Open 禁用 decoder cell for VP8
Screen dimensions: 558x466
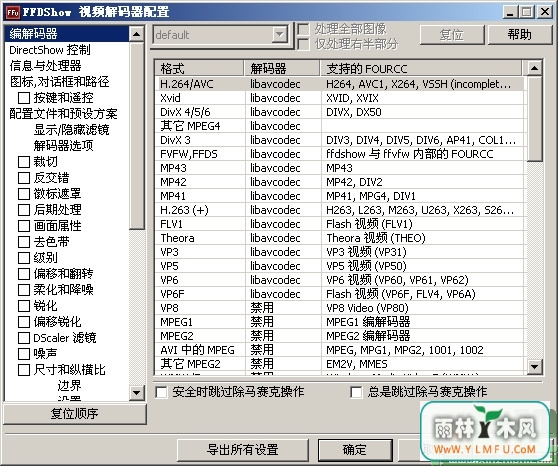coord(283,308)
